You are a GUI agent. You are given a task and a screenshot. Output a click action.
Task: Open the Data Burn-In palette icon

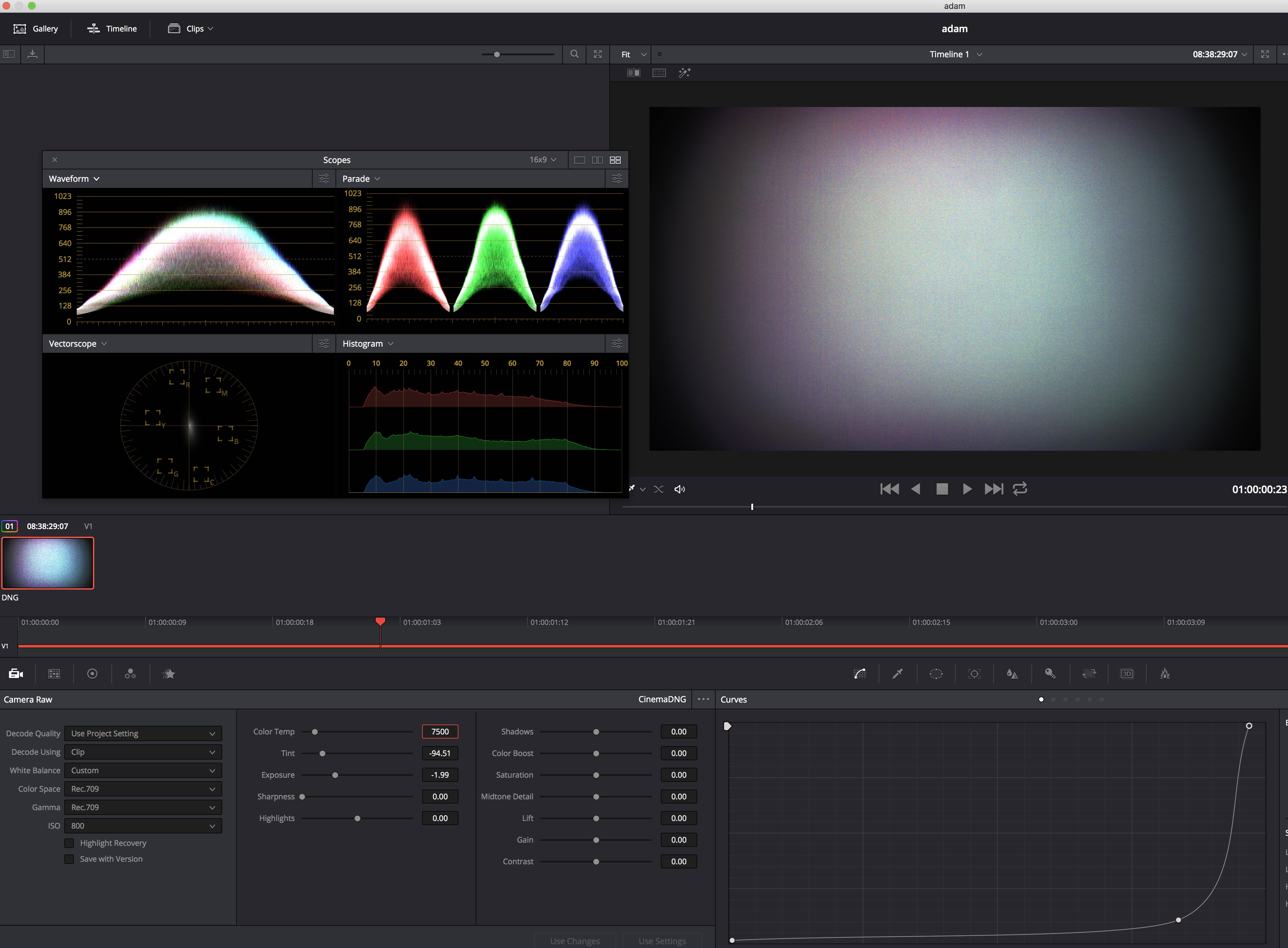point(1165,674)
